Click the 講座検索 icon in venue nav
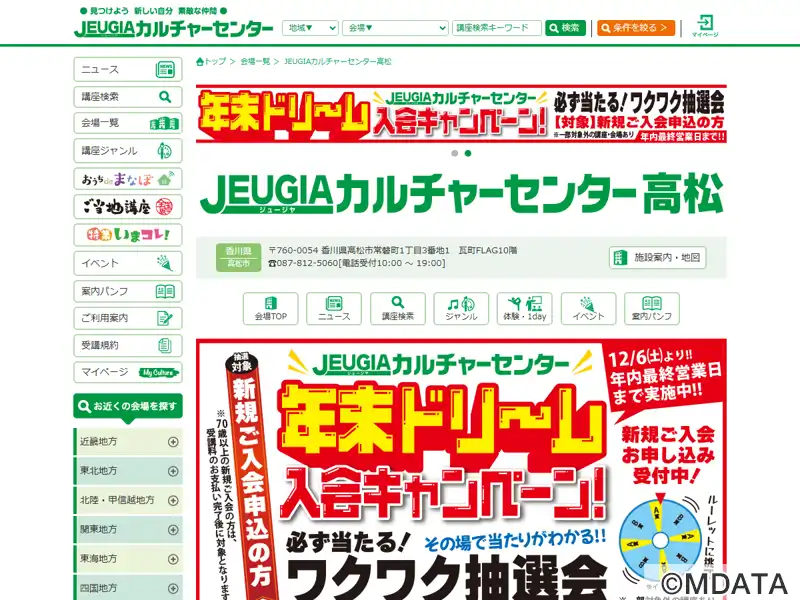This screenshot has height=600, width=800. (x=397, y=309)
